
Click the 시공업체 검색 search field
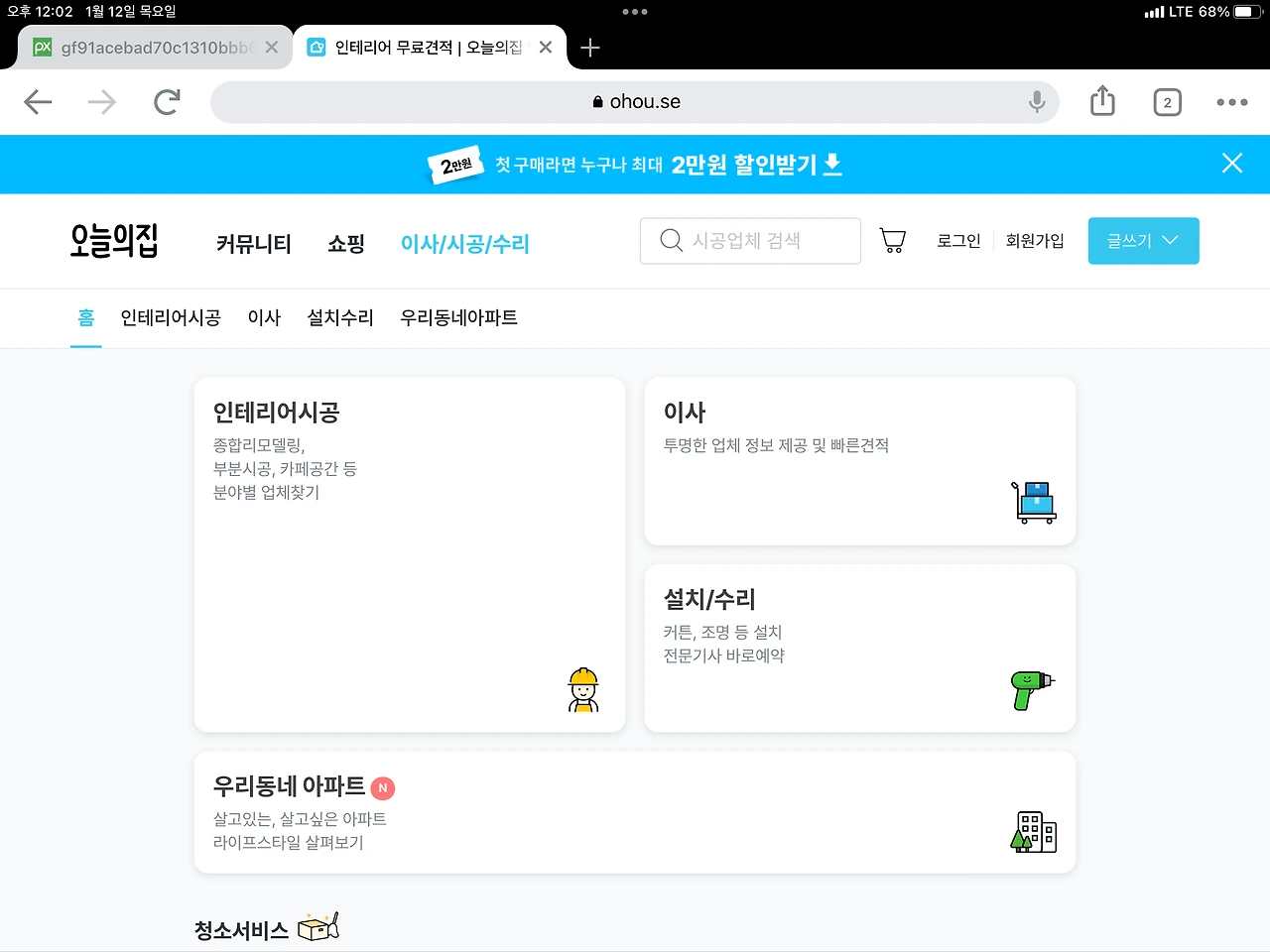(x=750, y=241)
